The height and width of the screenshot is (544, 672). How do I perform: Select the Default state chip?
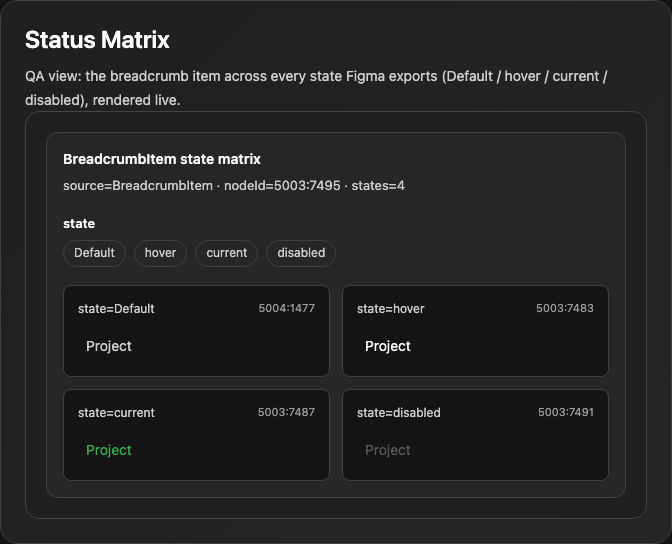[94, 253]
